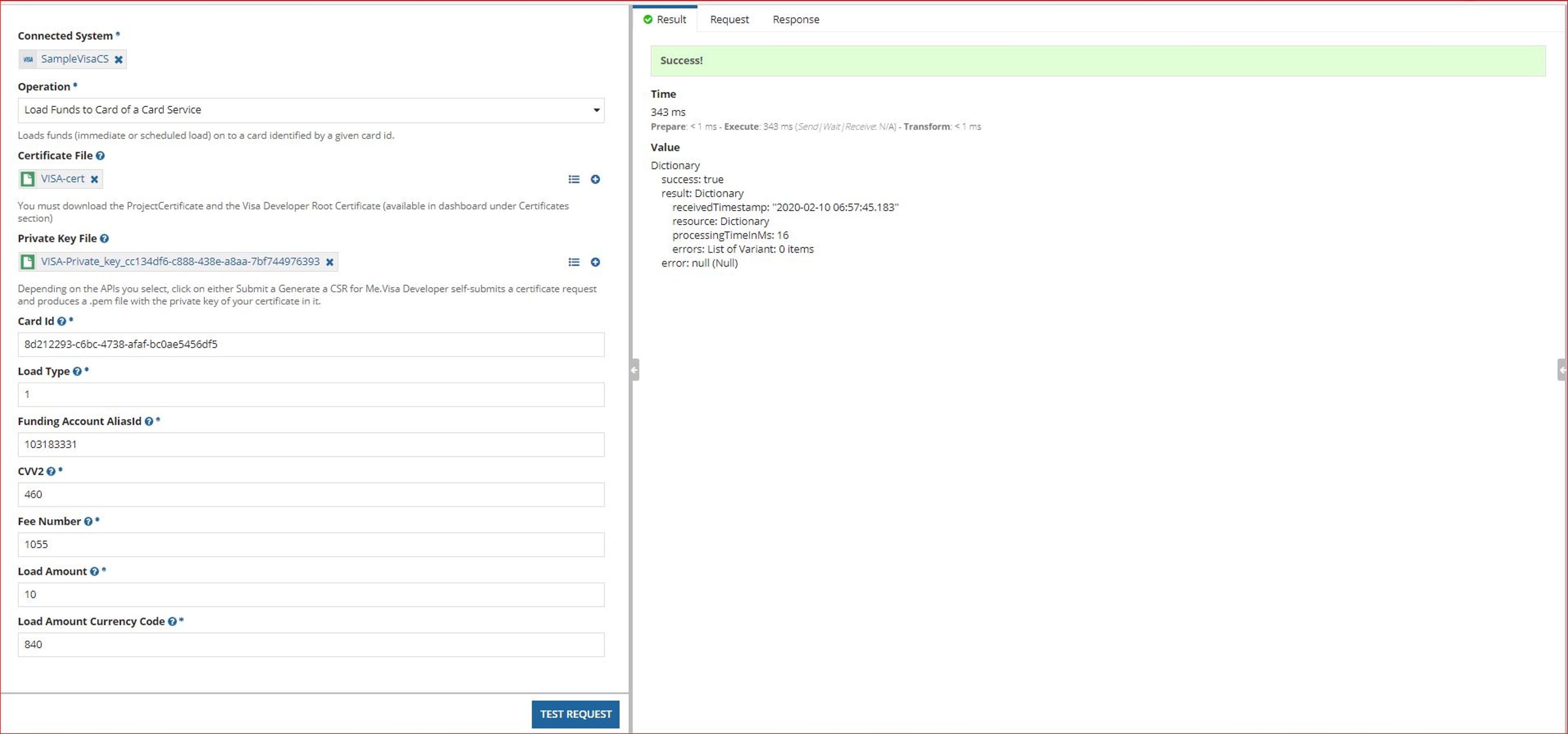Show Funding Account AliasId help icon
Image resolution: width=1568 pixels, height=734 pixels.
pos(149,422)
